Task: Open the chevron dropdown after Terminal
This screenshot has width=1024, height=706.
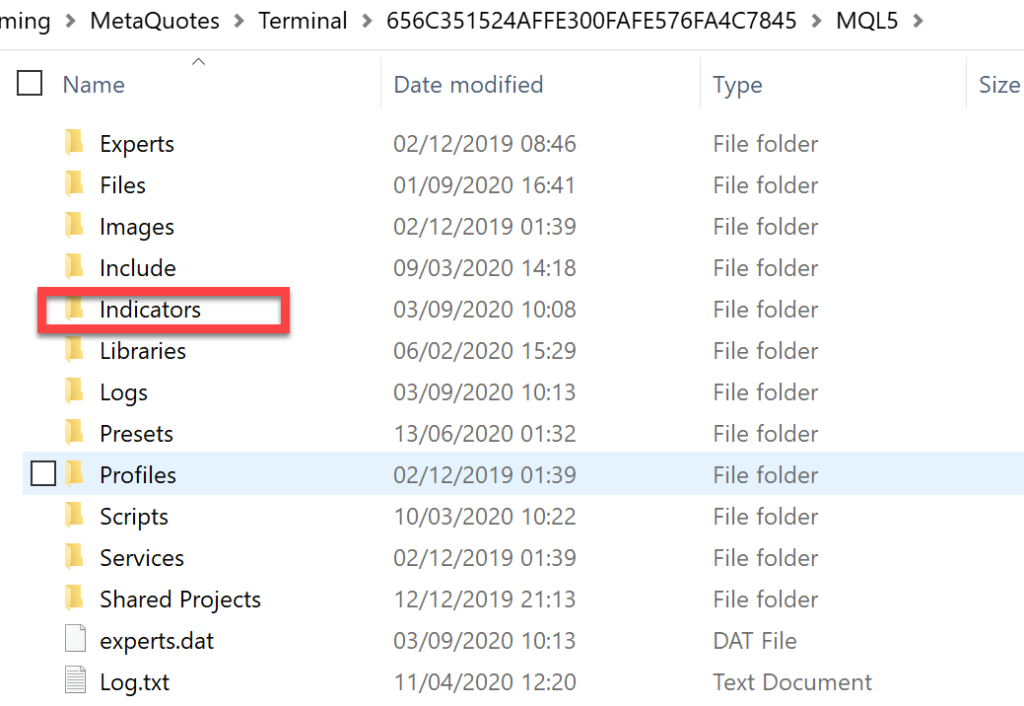Action: 367,21
